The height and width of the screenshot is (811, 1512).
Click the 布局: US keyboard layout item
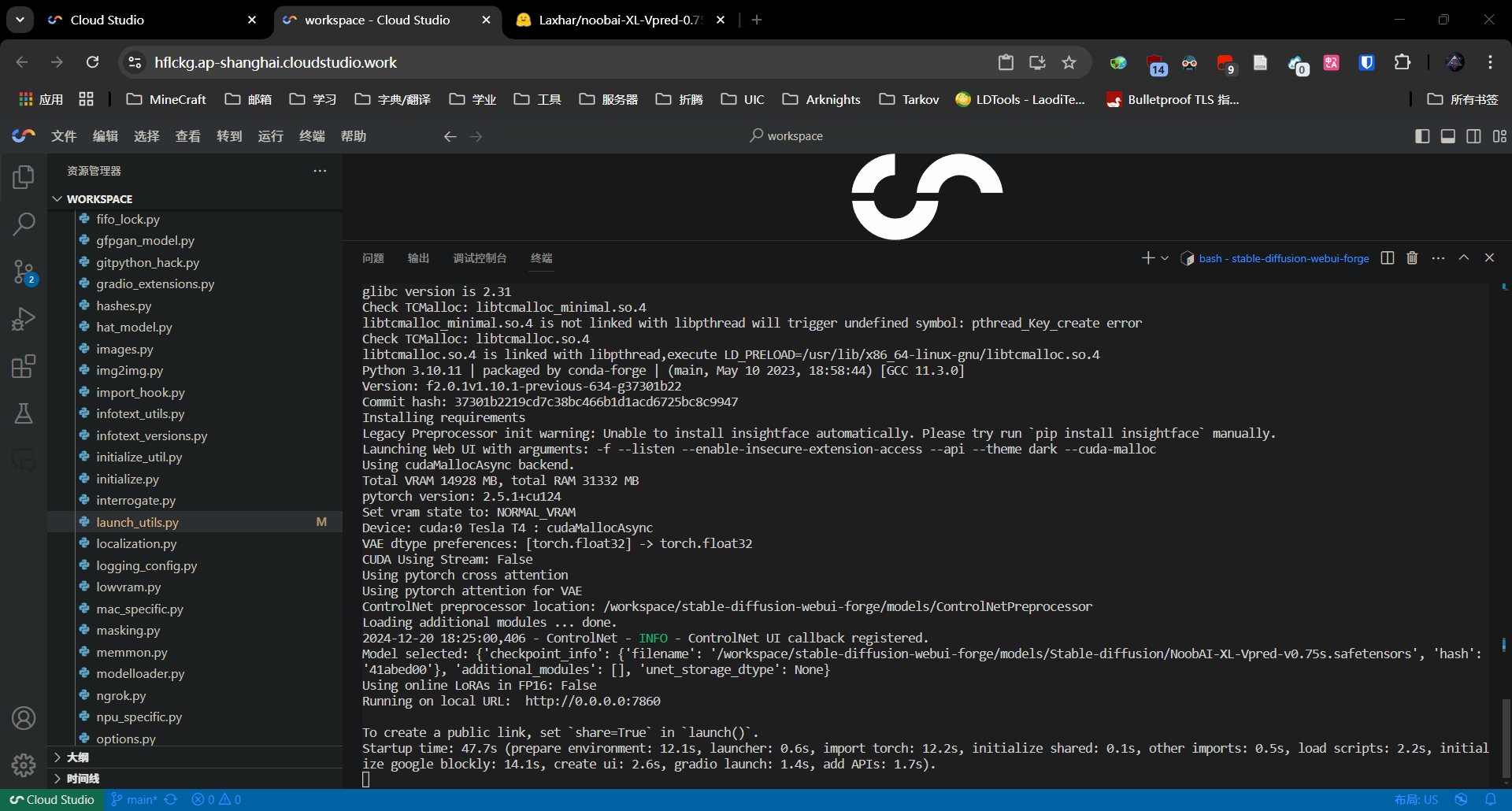tap(1416, 799)
